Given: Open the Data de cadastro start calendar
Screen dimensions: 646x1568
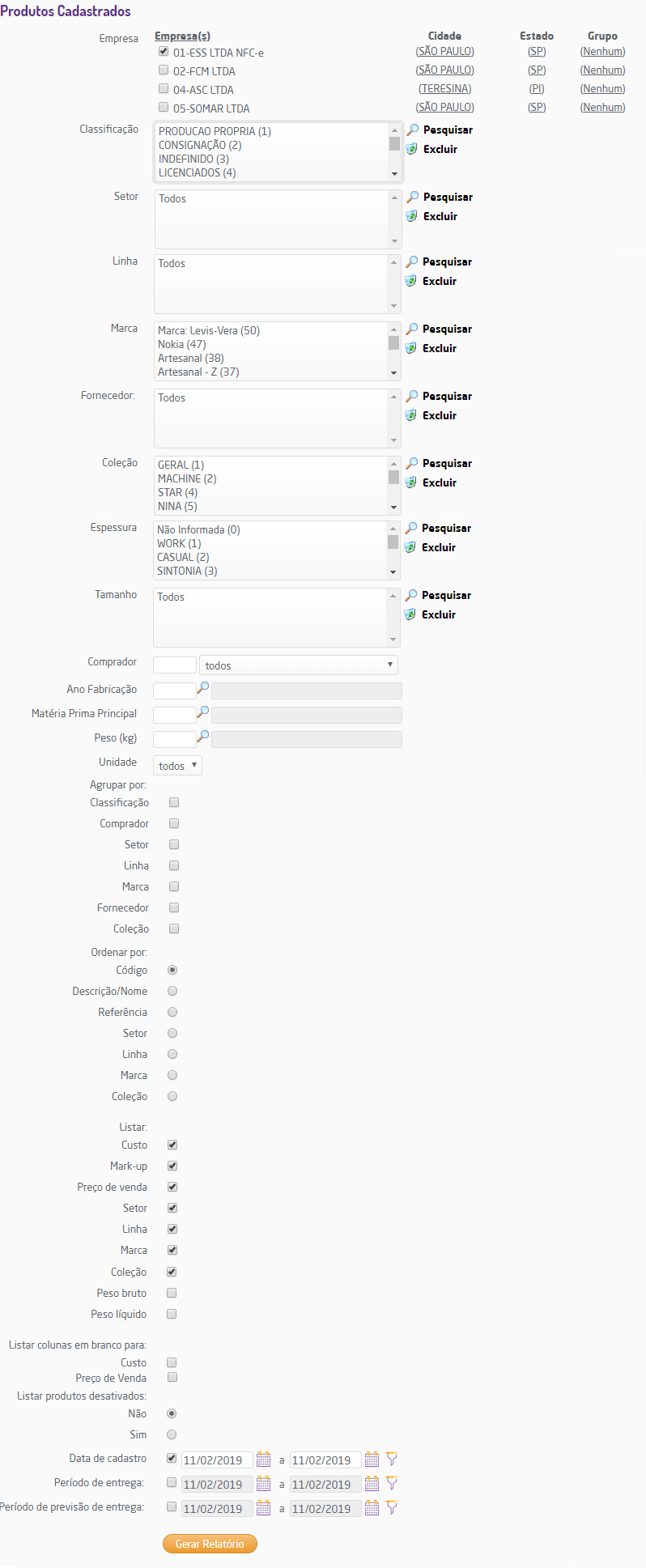Looking at the screenshot, I should (x=263, y=1460).
